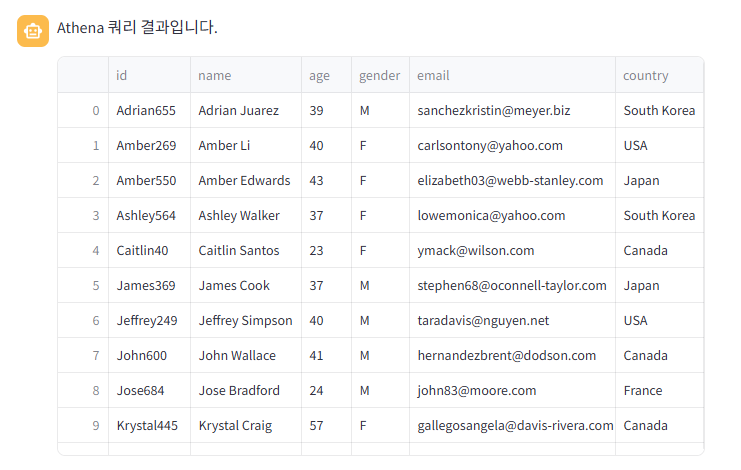Image resolution: width=741 pixels, height=470 pixels.
Task: Select the Jeffrey249 id cell
Action: tap(149, 320)
